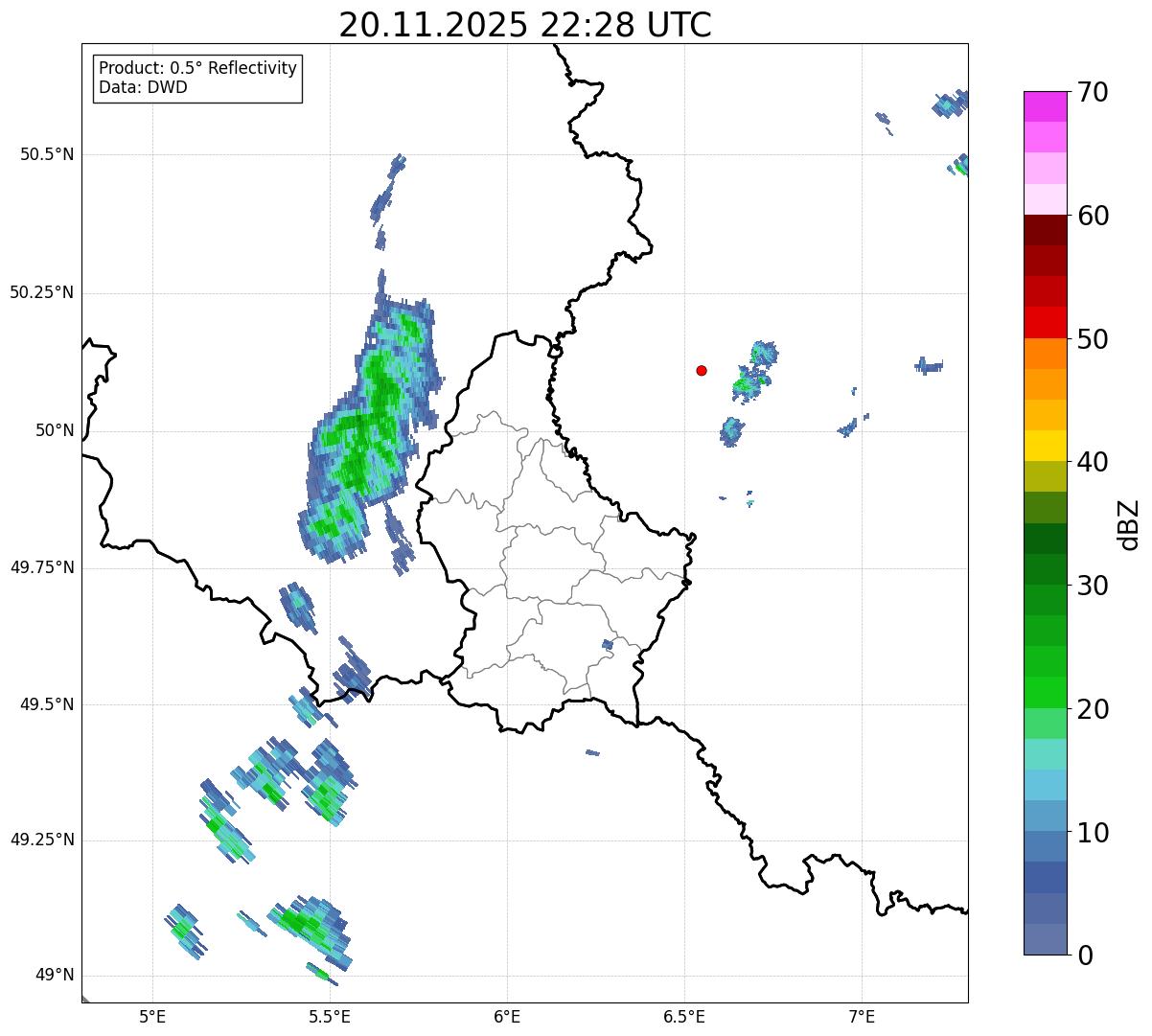Image resolution: width=1152 pixels, height=1036 pixels.
Task: Click the '50.5°N' latitude label
Action: coord(46,154)
